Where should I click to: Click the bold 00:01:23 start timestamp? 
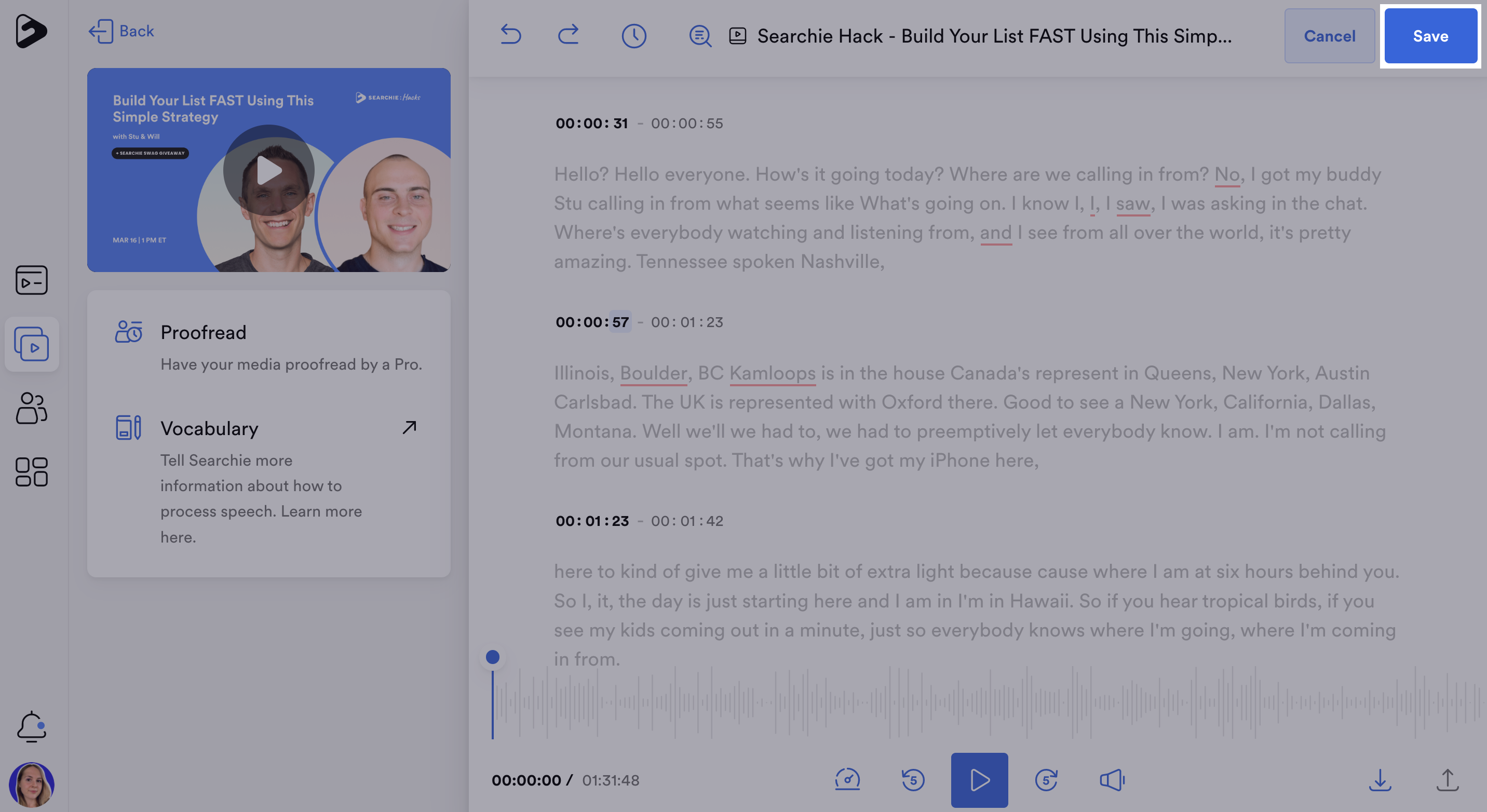592,521
